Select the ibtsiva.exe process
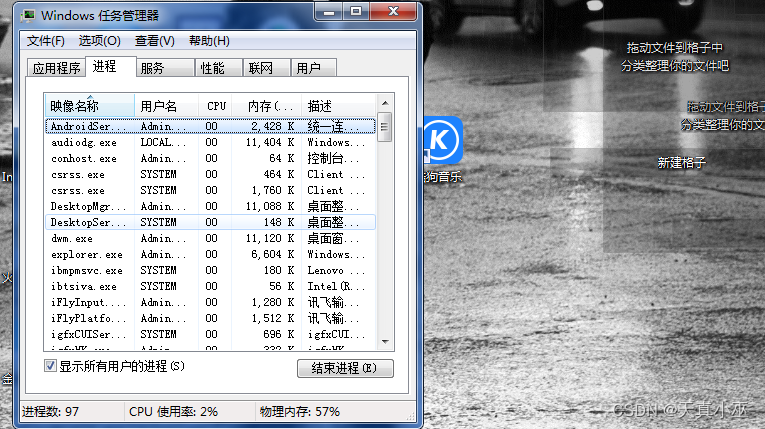Screen dimensions: 765x429 pos(210,286)
